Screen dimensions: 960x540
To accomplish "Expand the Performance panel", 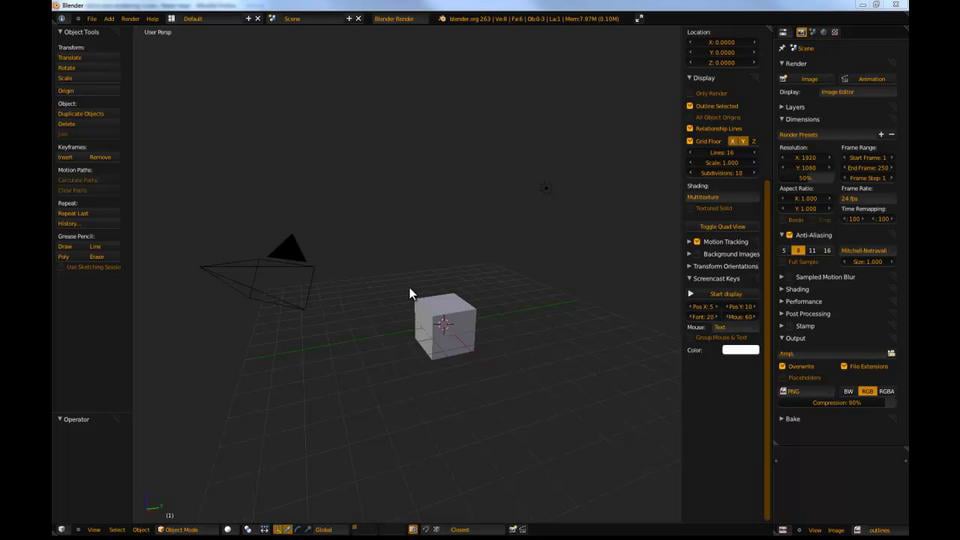I will pos(782,302).
